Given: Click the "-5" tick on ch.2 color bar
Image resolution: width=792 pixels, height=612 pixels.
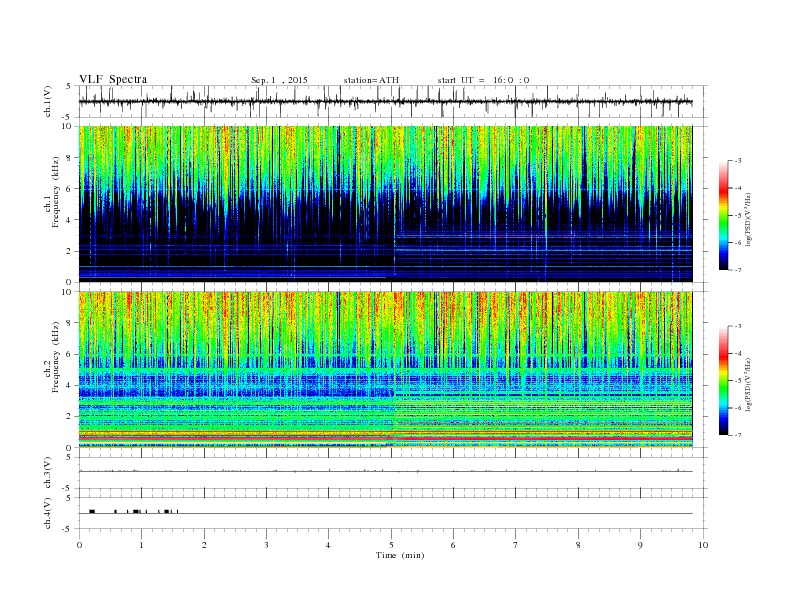Looking at the screenshot, I should coord(737,381).
